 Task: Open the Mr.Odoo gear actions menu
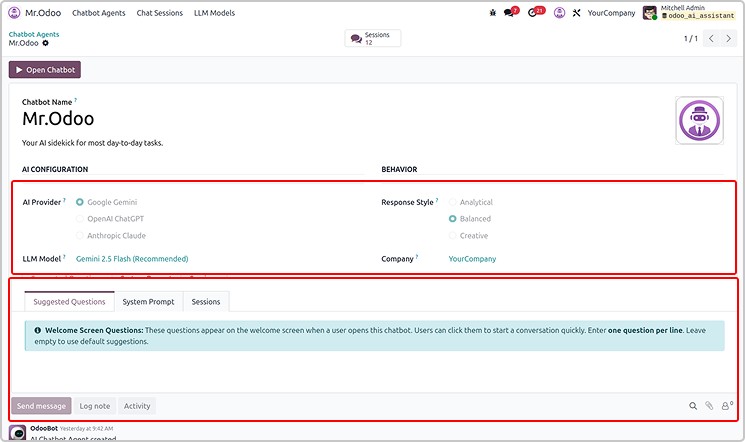tap(45, 43)
